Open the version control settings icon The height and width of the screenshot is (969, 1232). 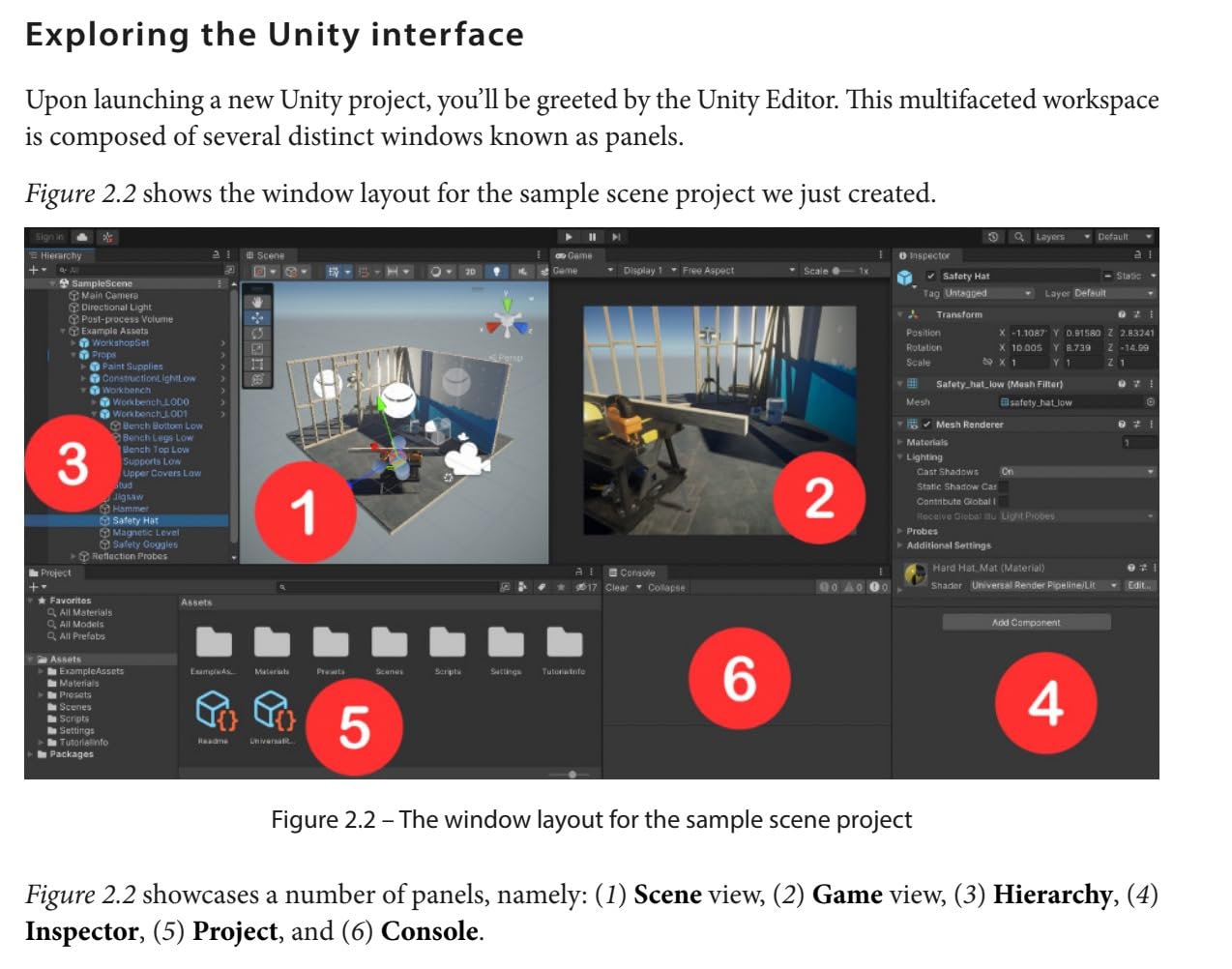[107, 237]
